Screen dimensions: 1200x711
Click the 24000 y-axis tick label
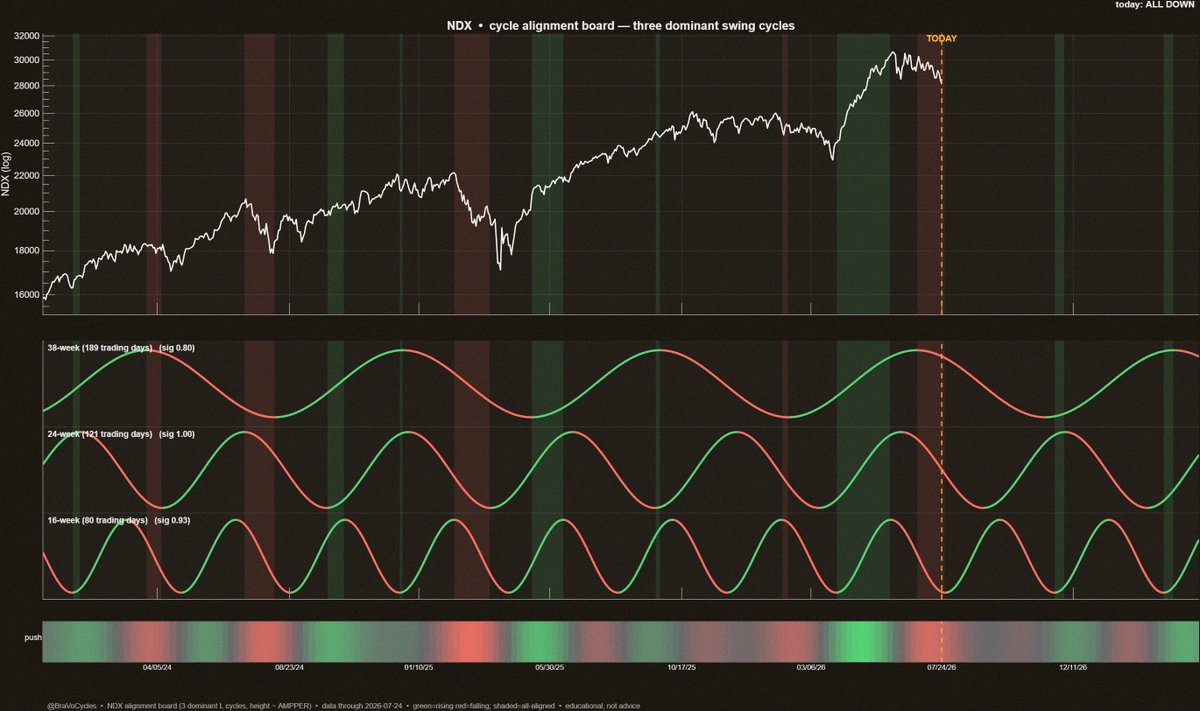click(x=26, y=144)
